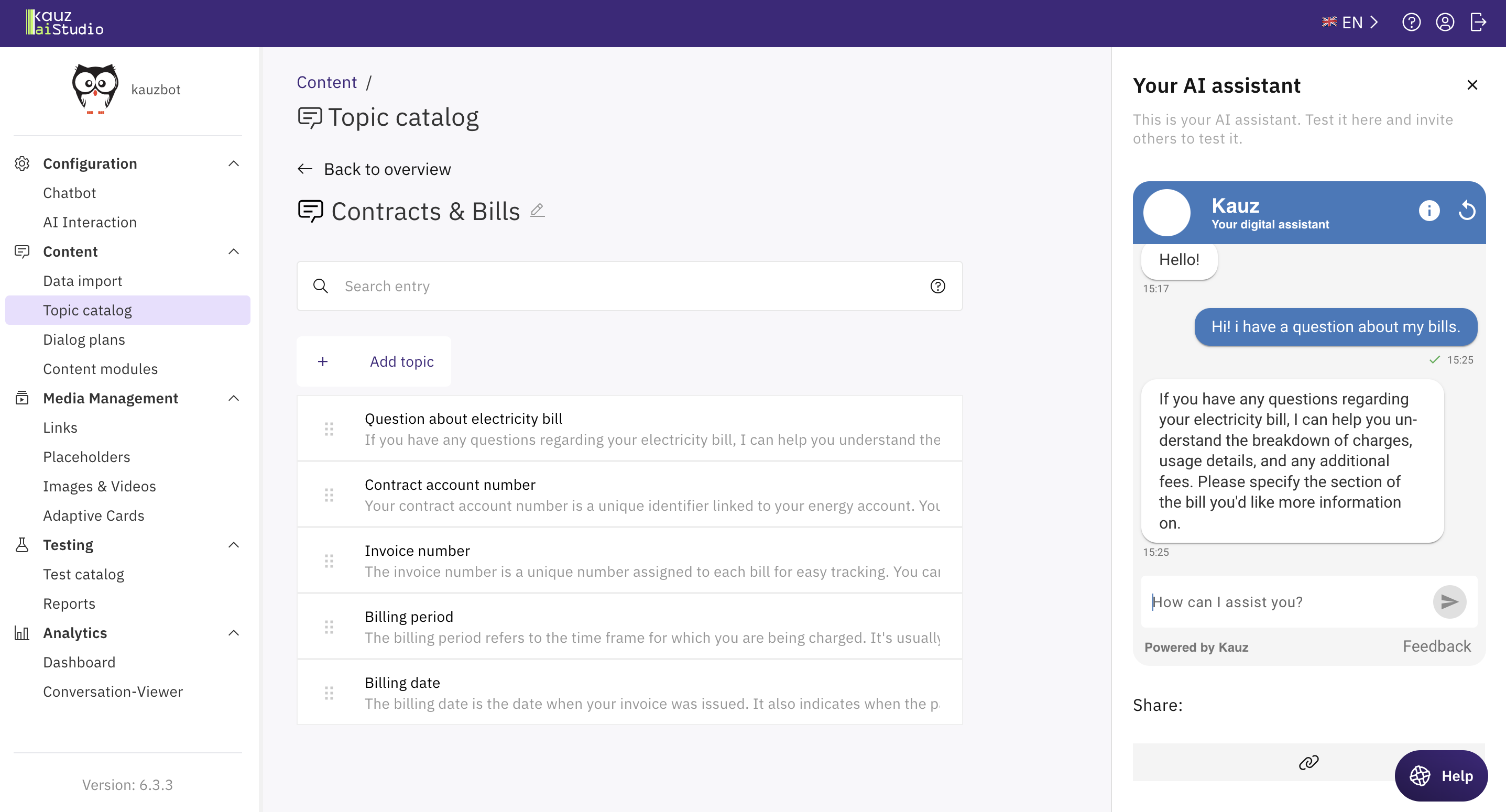Click the Testing section icon
Screen dimensions: 1506x812
pyautogui.click(x=22, y=544)
